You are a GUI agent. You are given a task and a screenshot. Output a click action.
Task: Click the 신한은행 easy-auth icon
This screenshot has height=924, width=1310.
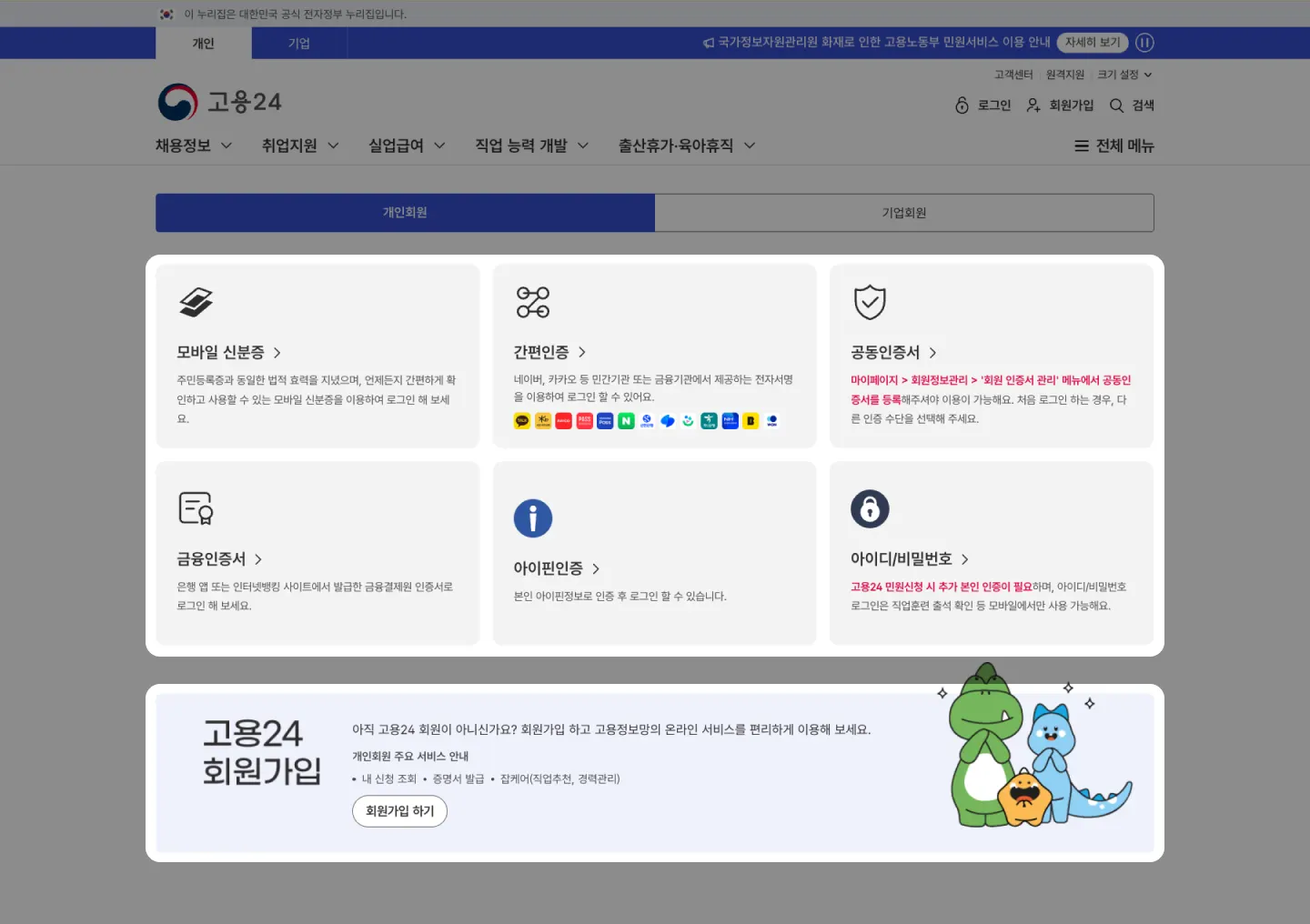coord(647,421)
